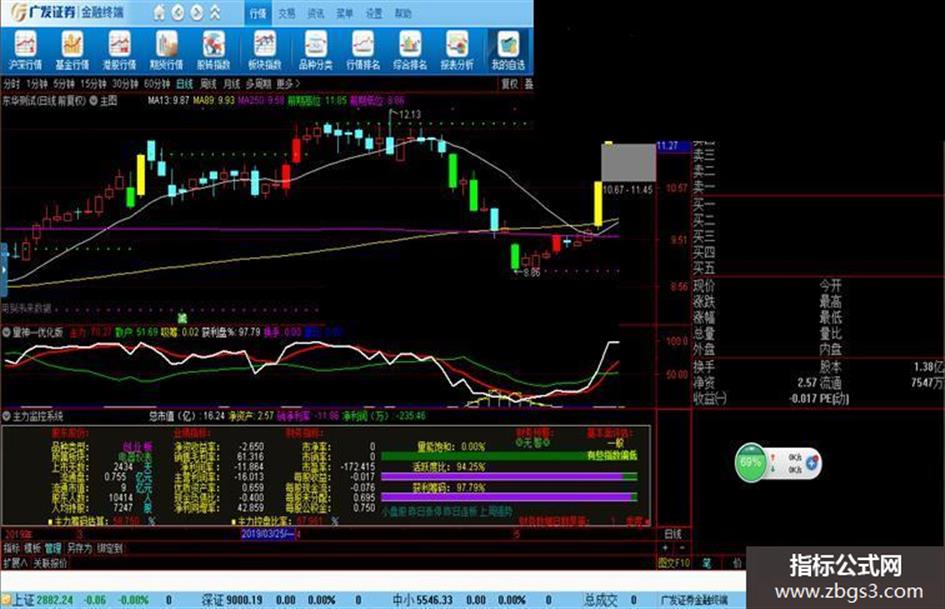Open 图文F10 tab
The width and height of the screenshot is (945, 609).
coord(674,563)
